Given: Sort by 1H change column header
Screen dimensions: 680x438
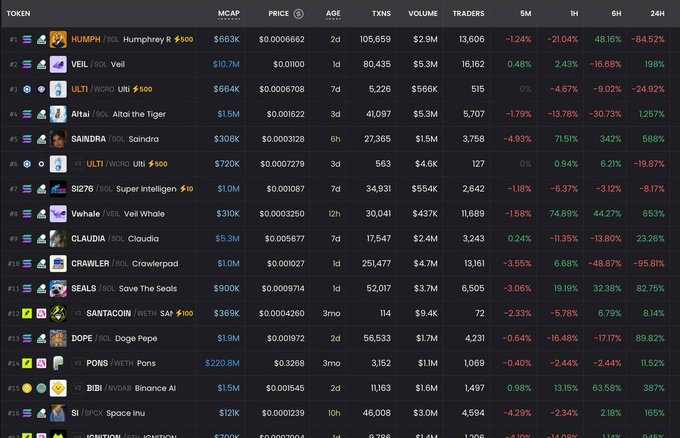Looking at the screenshot, I should [x=574, y=13].
